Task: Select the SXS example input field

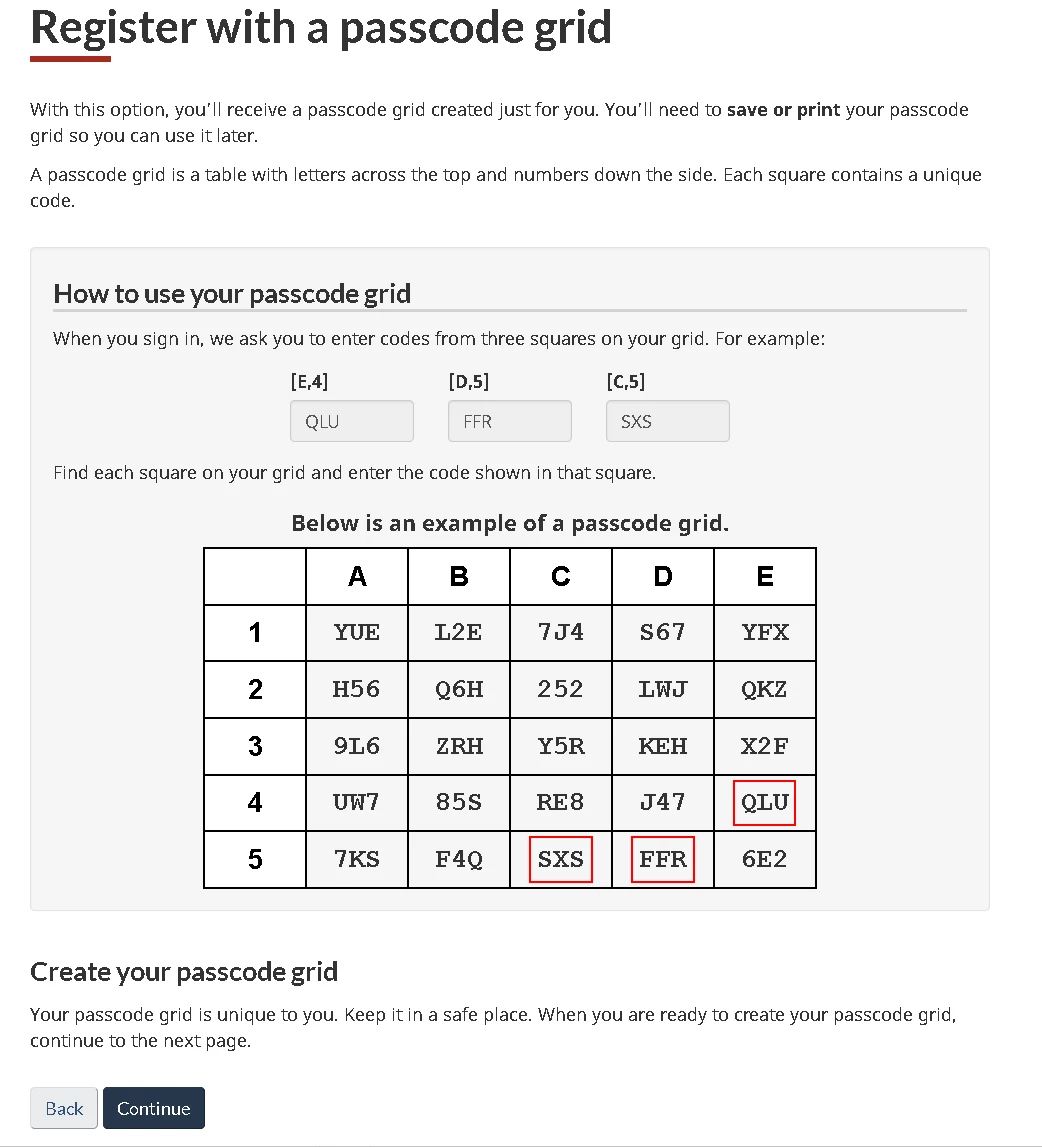Action: (668, 421)
